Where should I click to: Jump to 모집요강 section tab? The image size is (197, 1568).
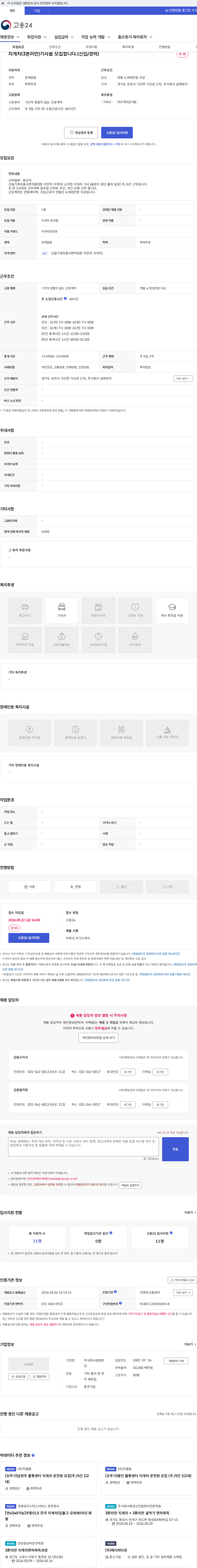coord(18,47)
